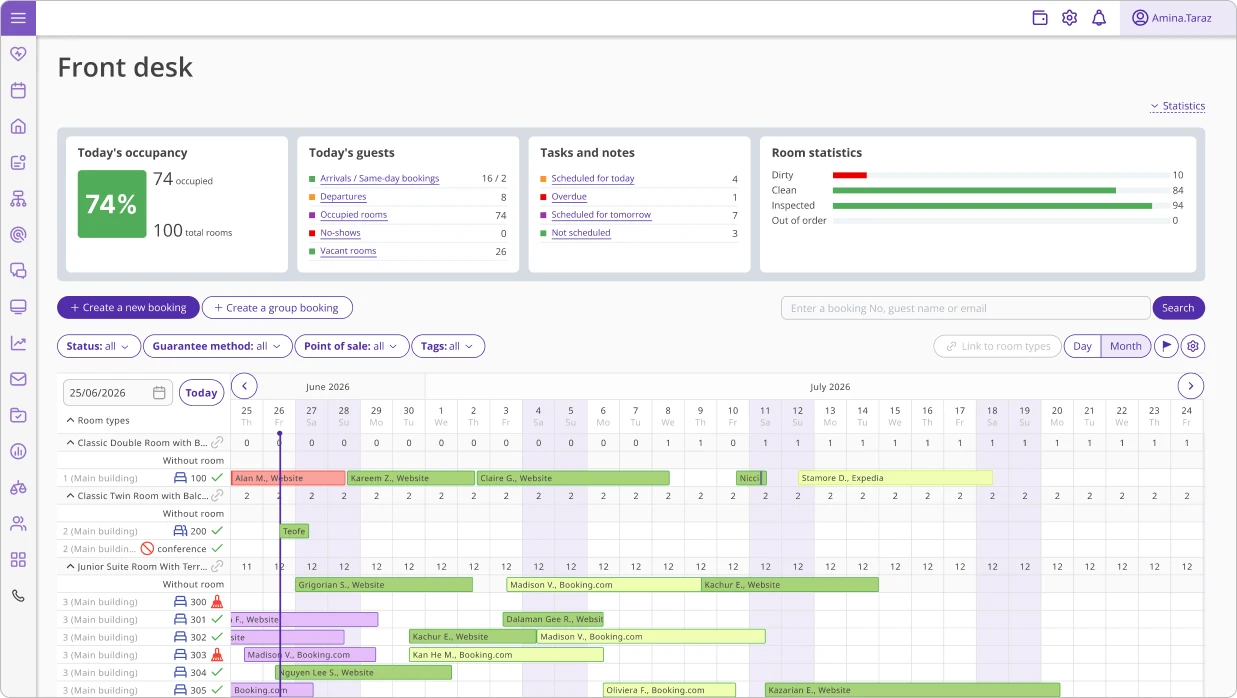Click Create a new booking button
The height and width of the screenshot is (698, 1237).
tap(128, 307)
